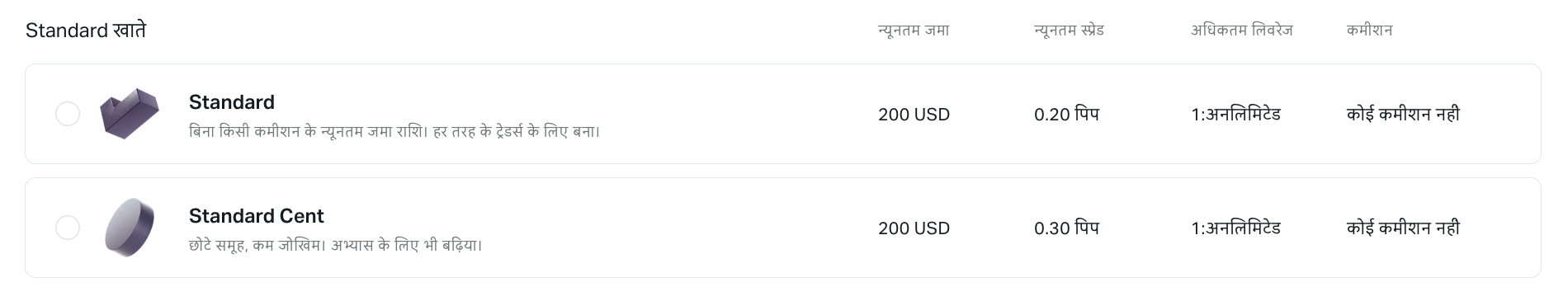This screenshot has width=1568, height=301.
Task: Click the Standard Cent description text
Action: pos(336,245)
